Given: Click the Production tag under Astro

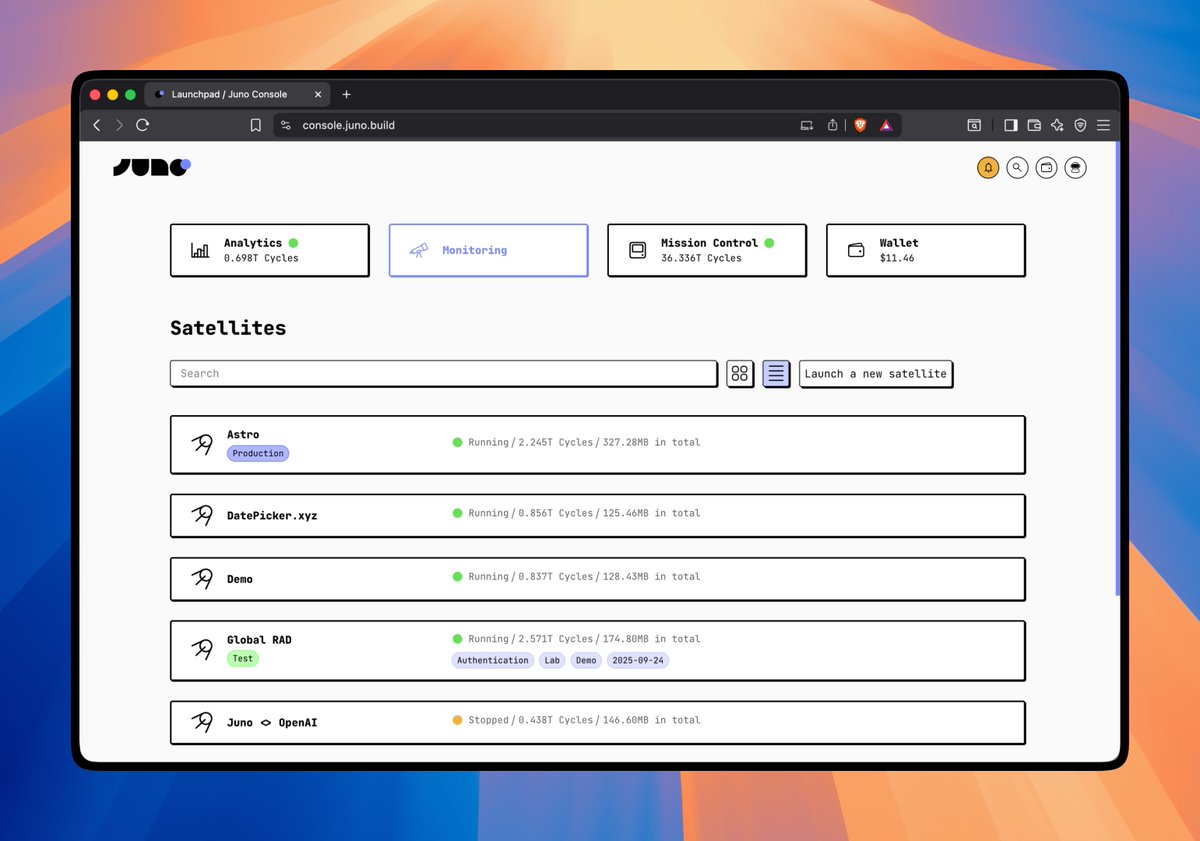Looking at the screenshot, I should click(257, 453).
